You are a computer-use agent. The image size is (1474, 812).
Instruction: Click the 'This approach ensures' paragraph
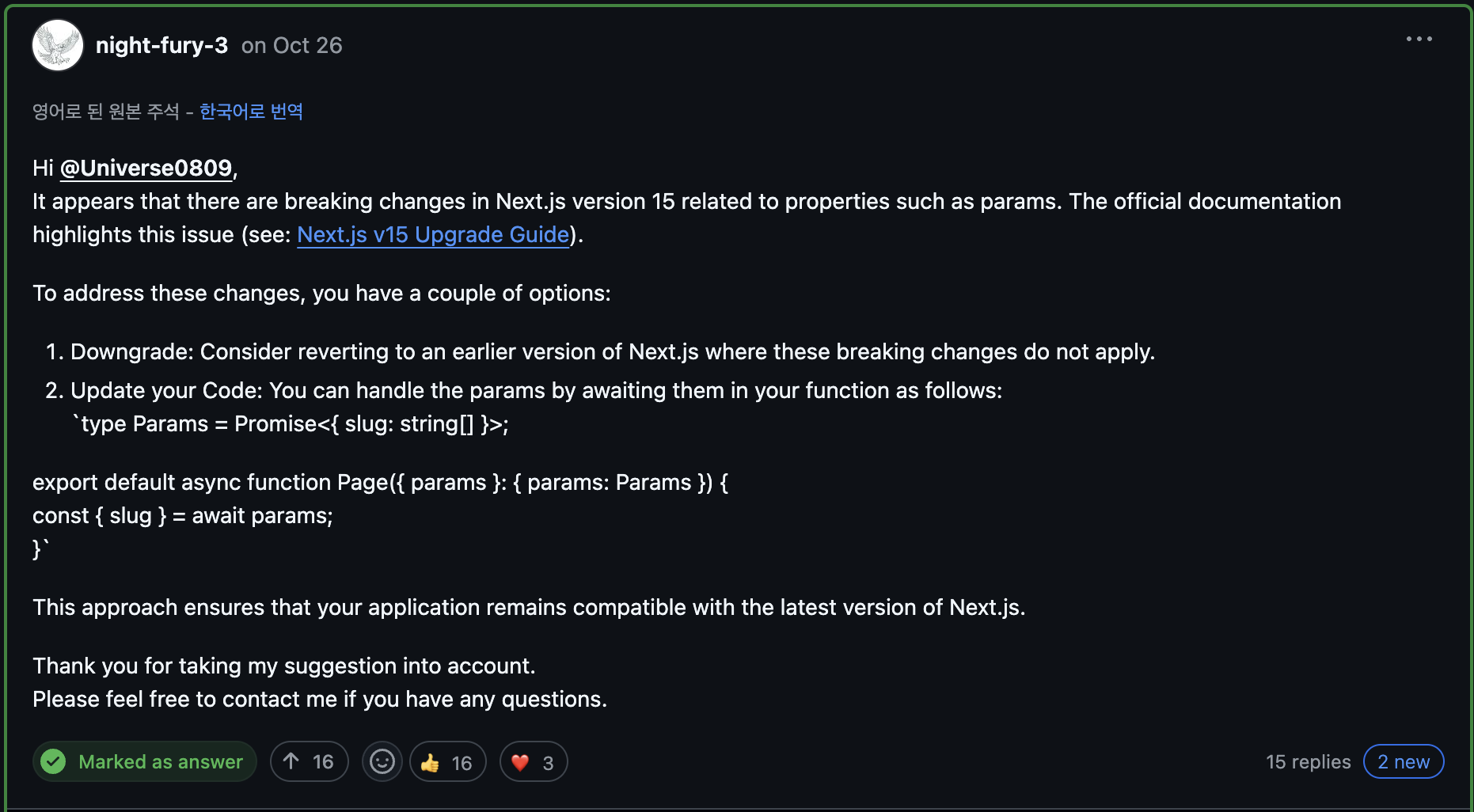[529, 607]
